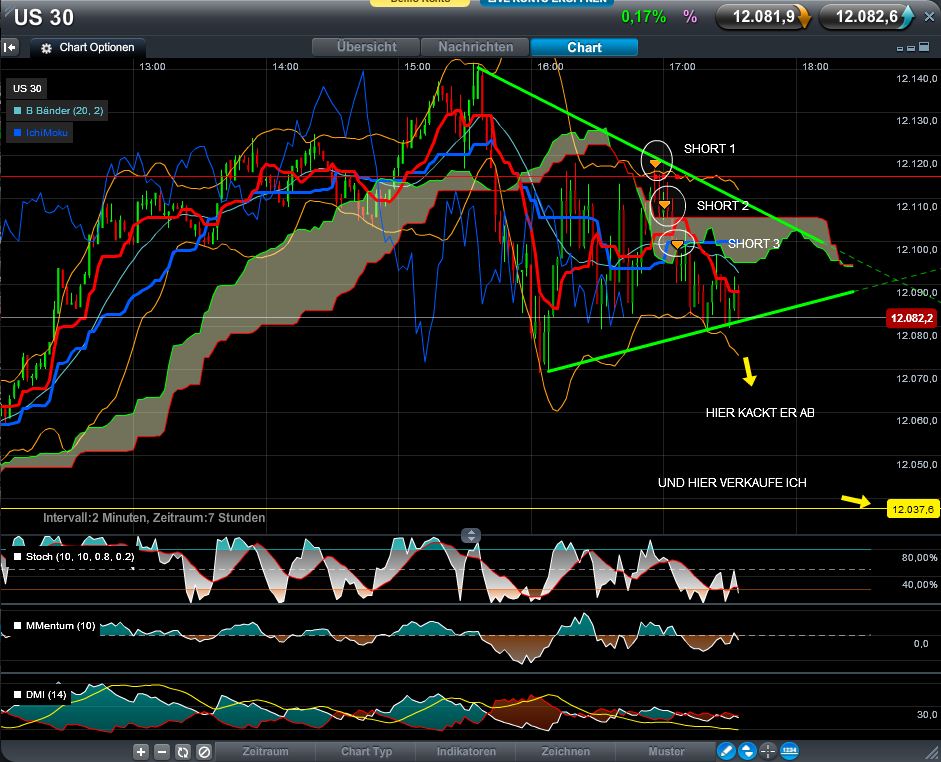Click the refresh chart icon
Viewport: 941px width, 762px height.
182,751
